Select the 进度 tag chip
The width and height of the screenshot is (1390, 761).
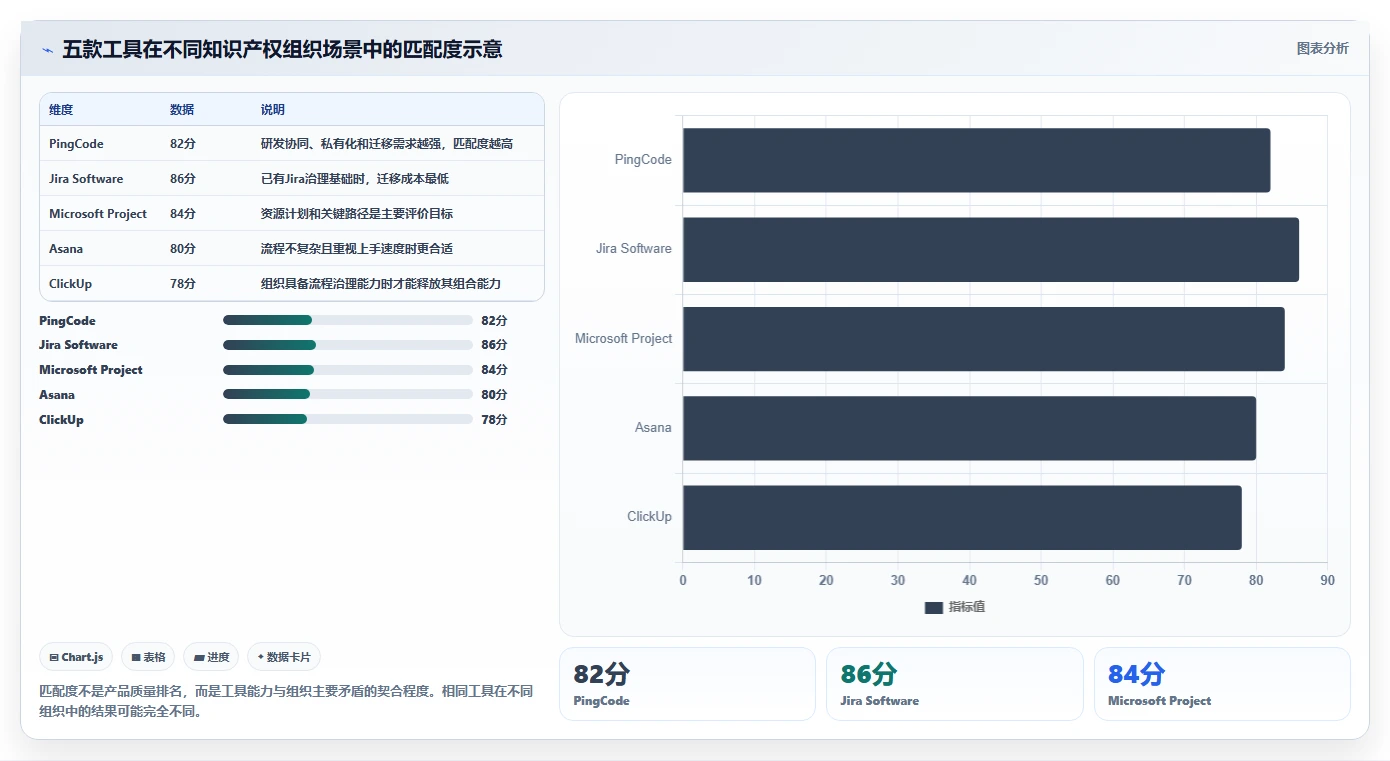[211, 657]
